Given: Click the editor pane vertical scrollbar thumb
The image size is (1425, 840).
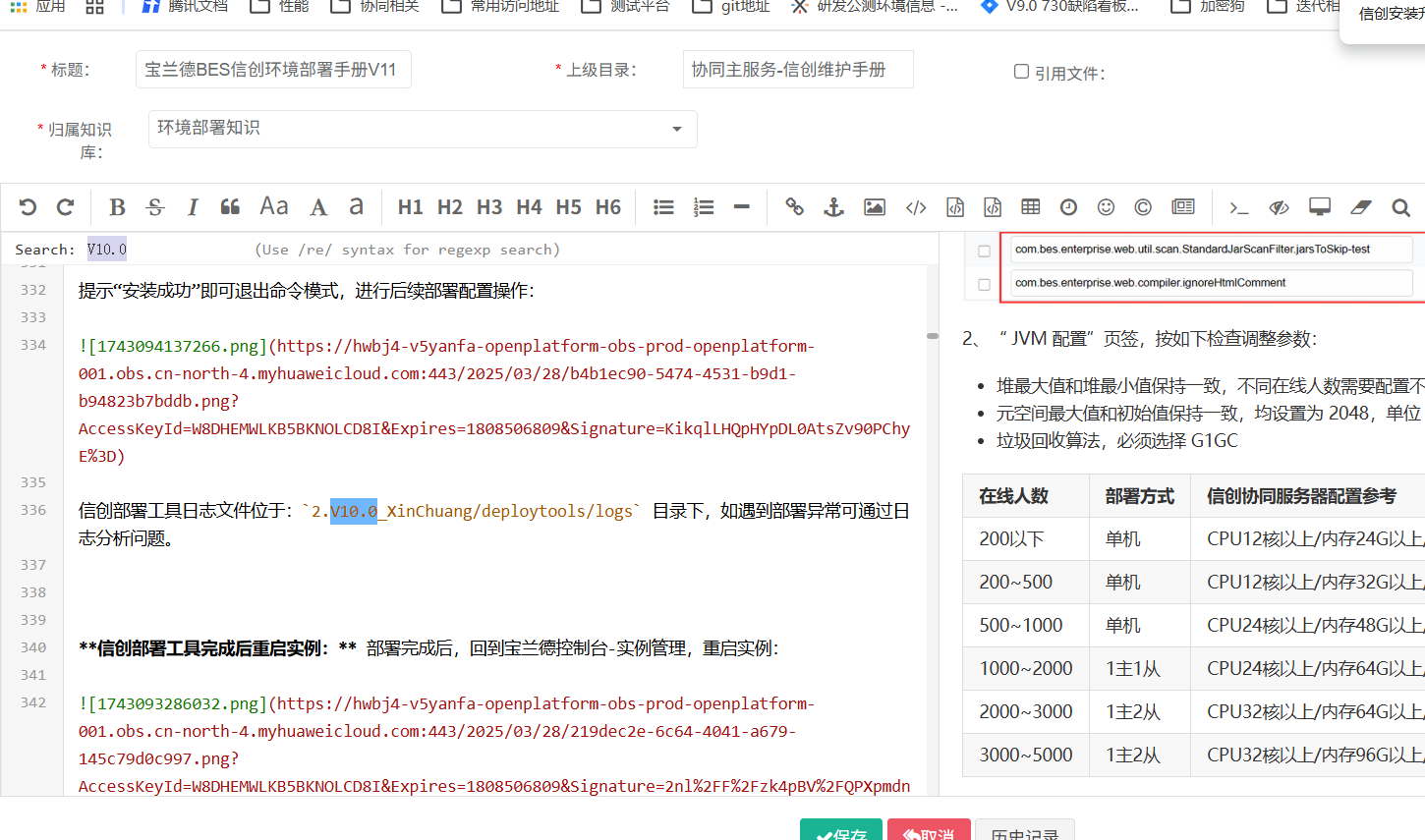Looking at the screenshot, I should click(x=933, y=336).
